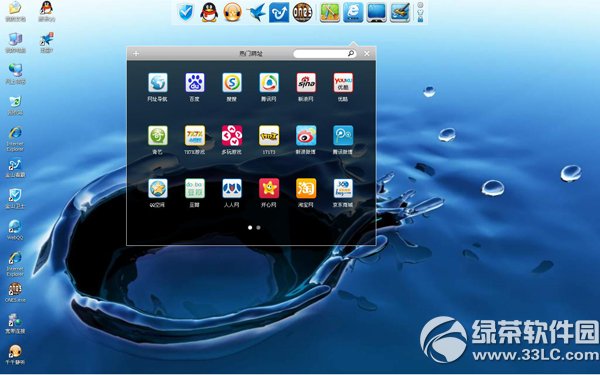Open Internet Explorer from the top dock
Image resolution: width=600 pixels, height=375 pixels.
[x=353, y=12]
